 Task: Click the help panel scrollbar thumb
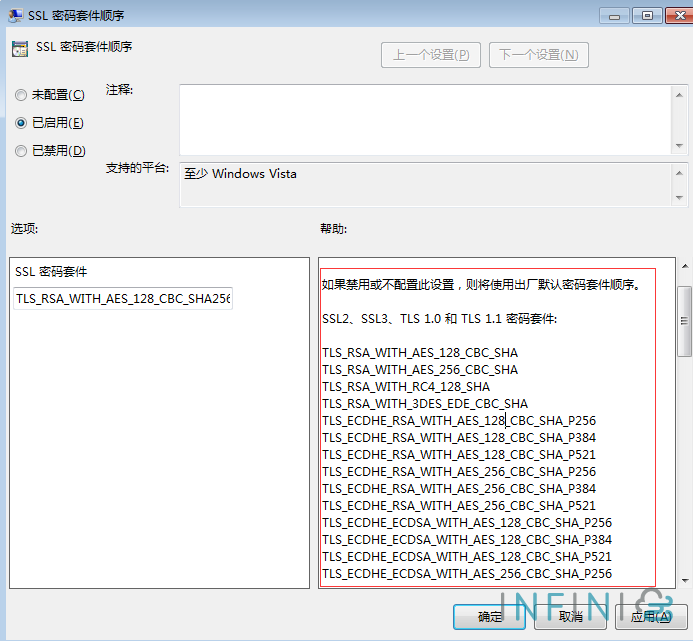pos(685,321)
